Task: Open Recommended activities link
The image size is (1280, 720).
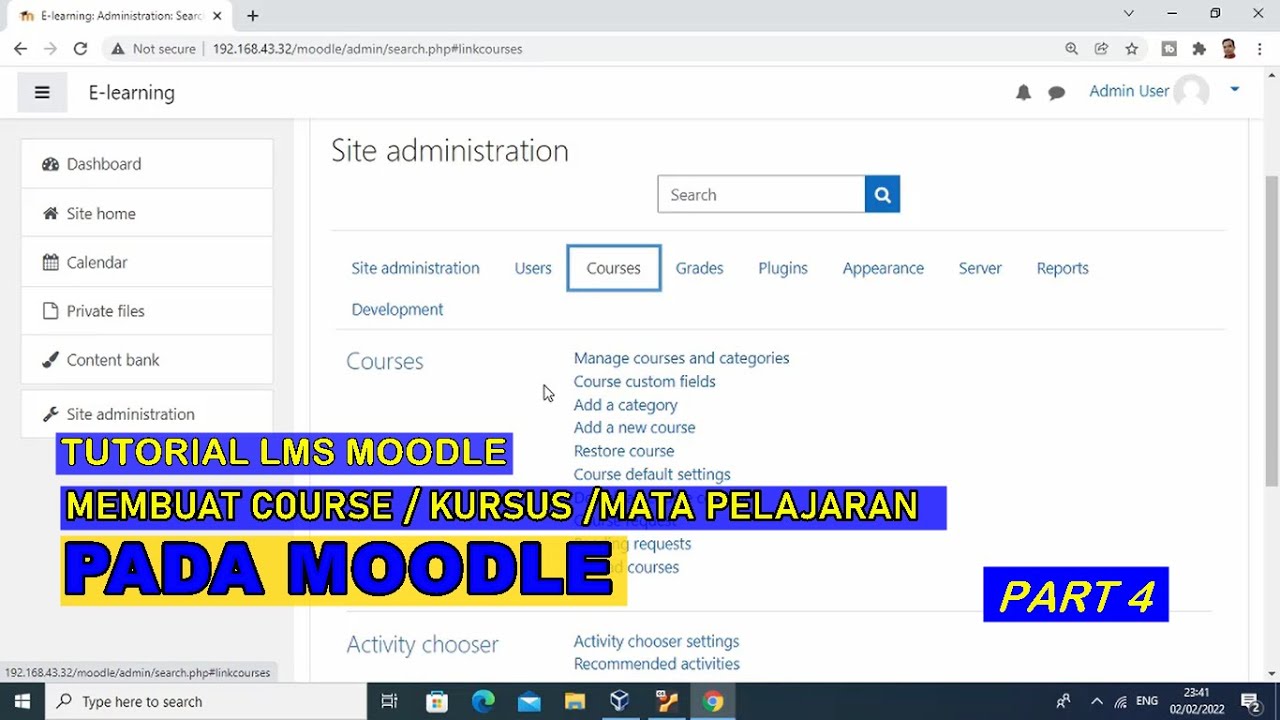Action: click(656, 664)
